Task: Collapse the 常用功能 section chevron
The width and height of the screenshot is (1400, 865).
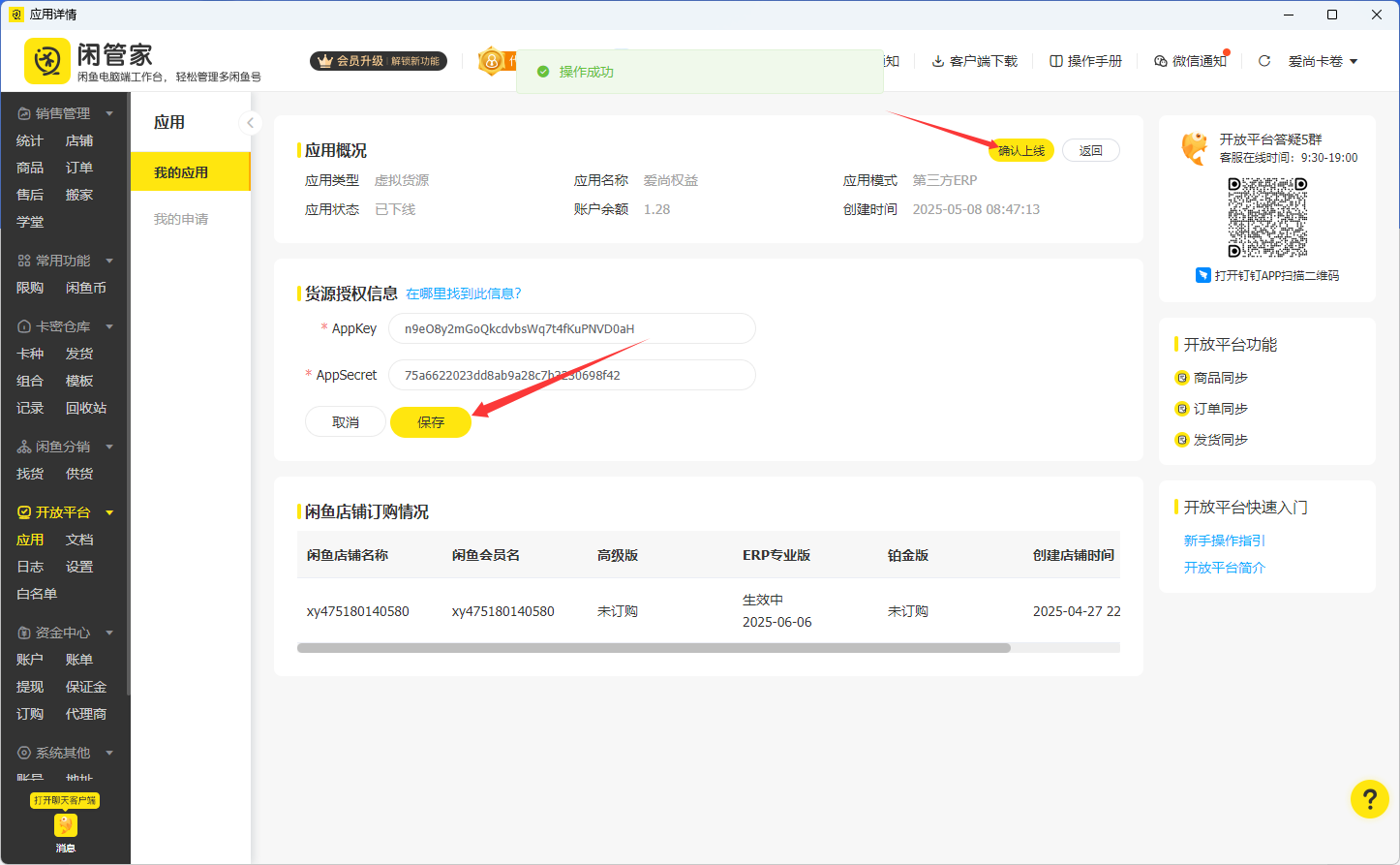Action: pyautogui.click(x=108, y=260)
